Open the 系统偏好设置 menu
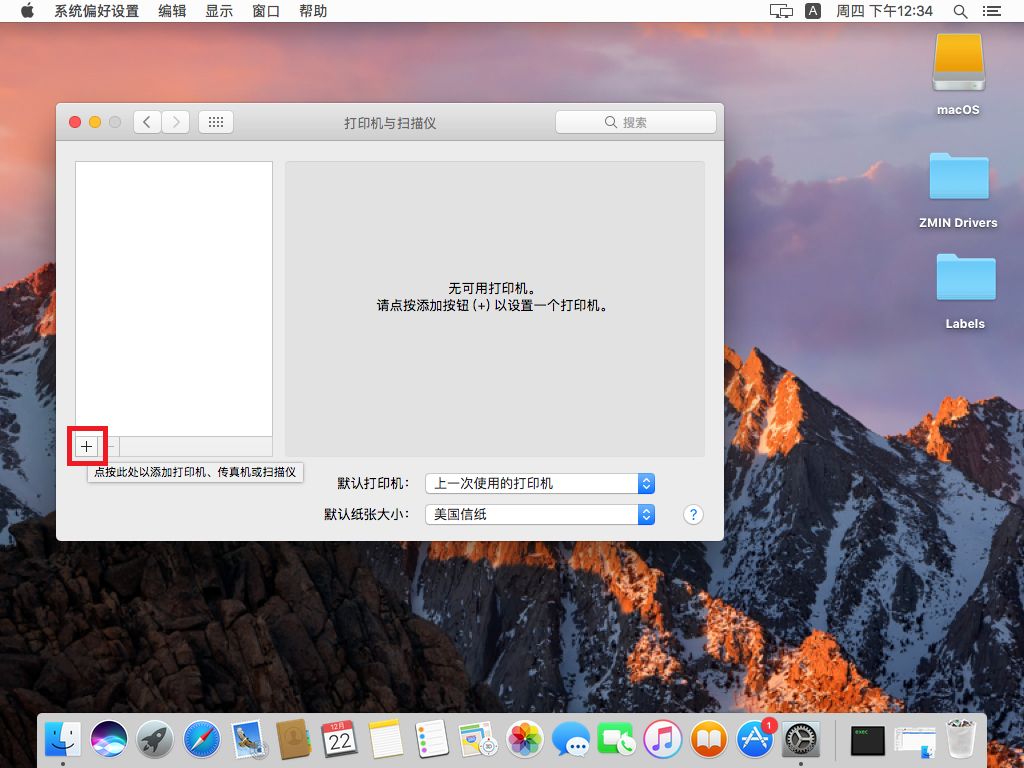This screenshot has width=1024, height=768. [x=97, y=11]
